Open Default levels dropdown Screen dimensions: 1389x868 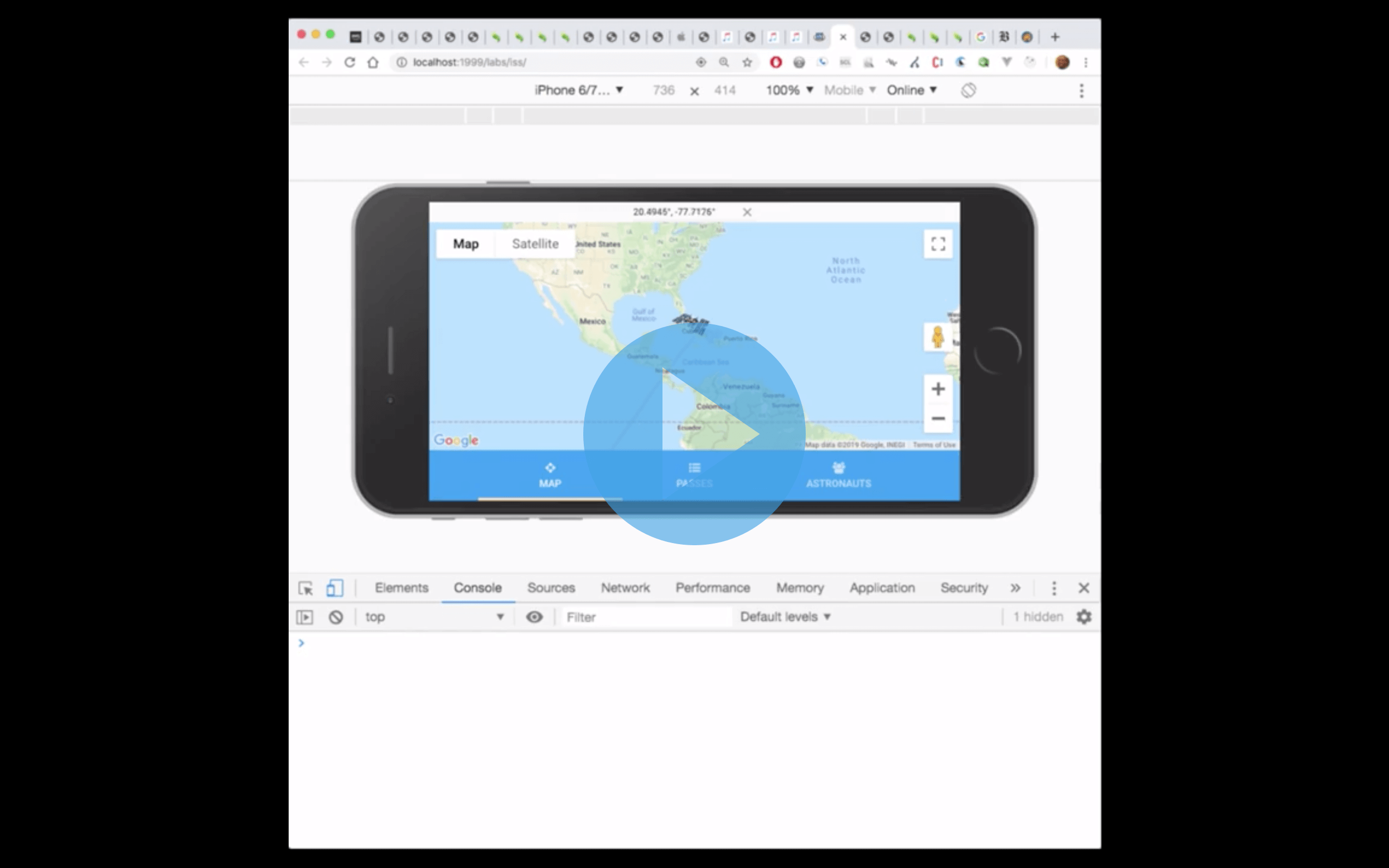(x=785, y=617)
